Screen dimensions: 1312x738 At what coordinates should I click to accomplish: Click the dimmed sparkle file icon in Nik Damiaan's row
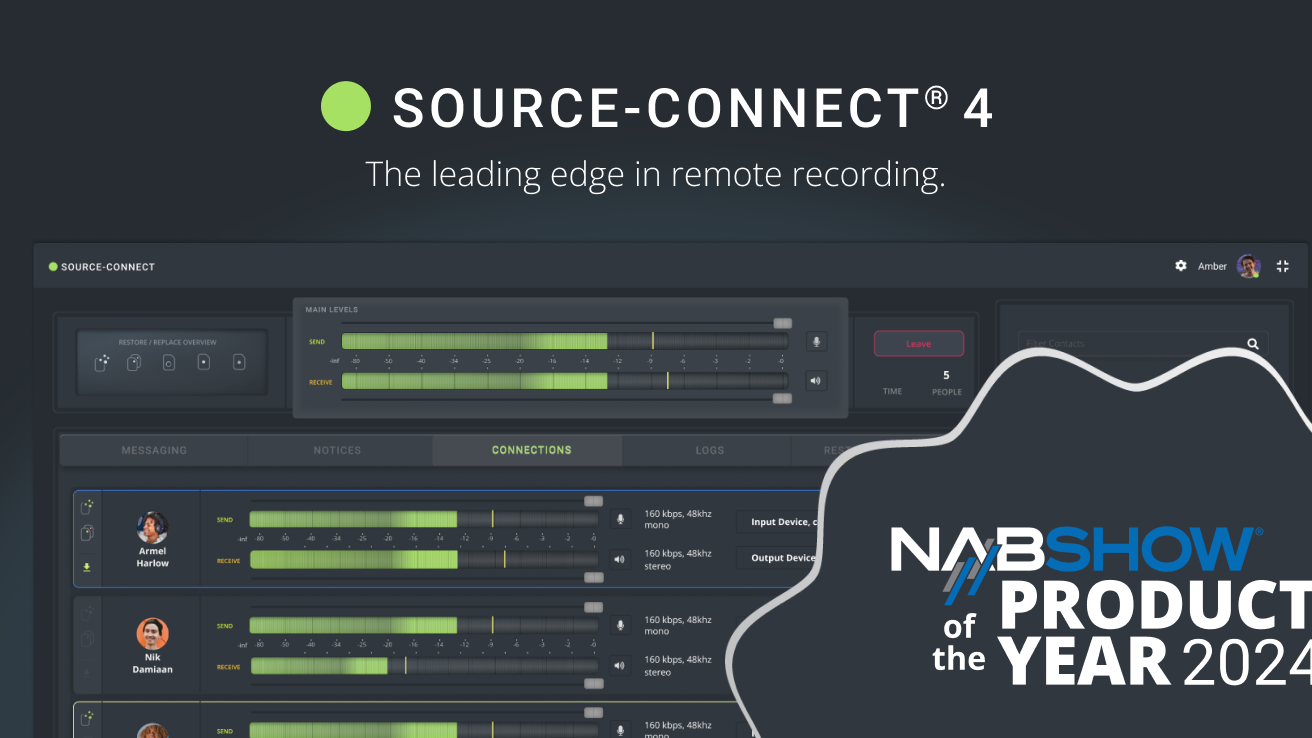pyautogui.click(x=87, y=613)
